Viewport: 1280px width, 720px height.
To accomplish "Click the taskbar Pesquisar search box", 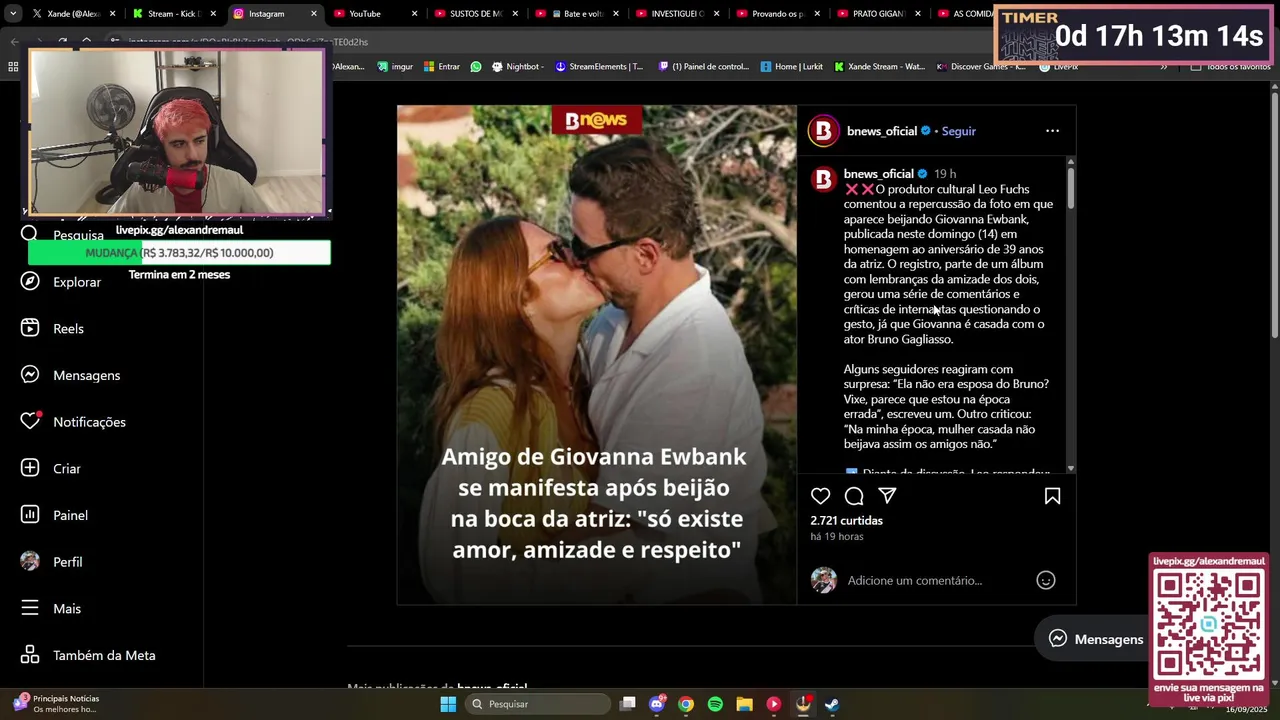I will pyautogui.click(x=540, y=704).
